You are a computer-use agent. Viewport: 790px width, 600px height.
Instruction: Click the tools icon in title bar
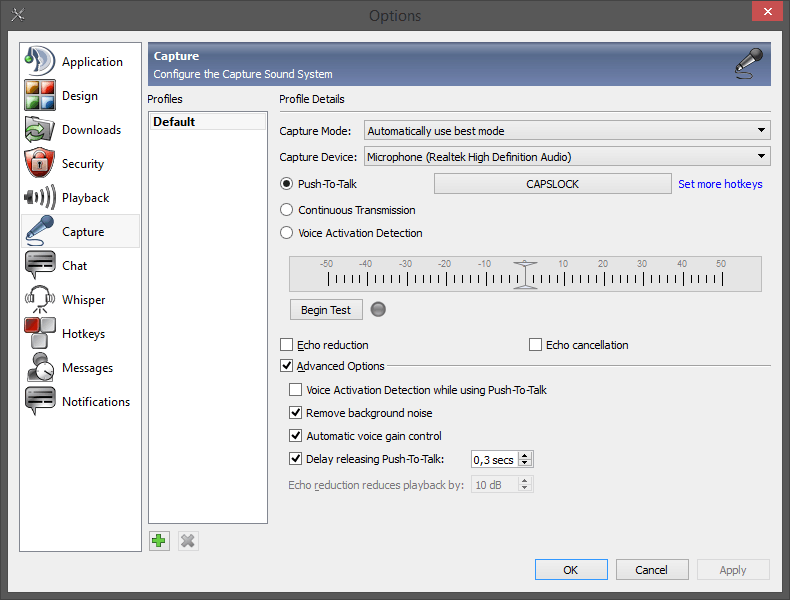point(18,15)
